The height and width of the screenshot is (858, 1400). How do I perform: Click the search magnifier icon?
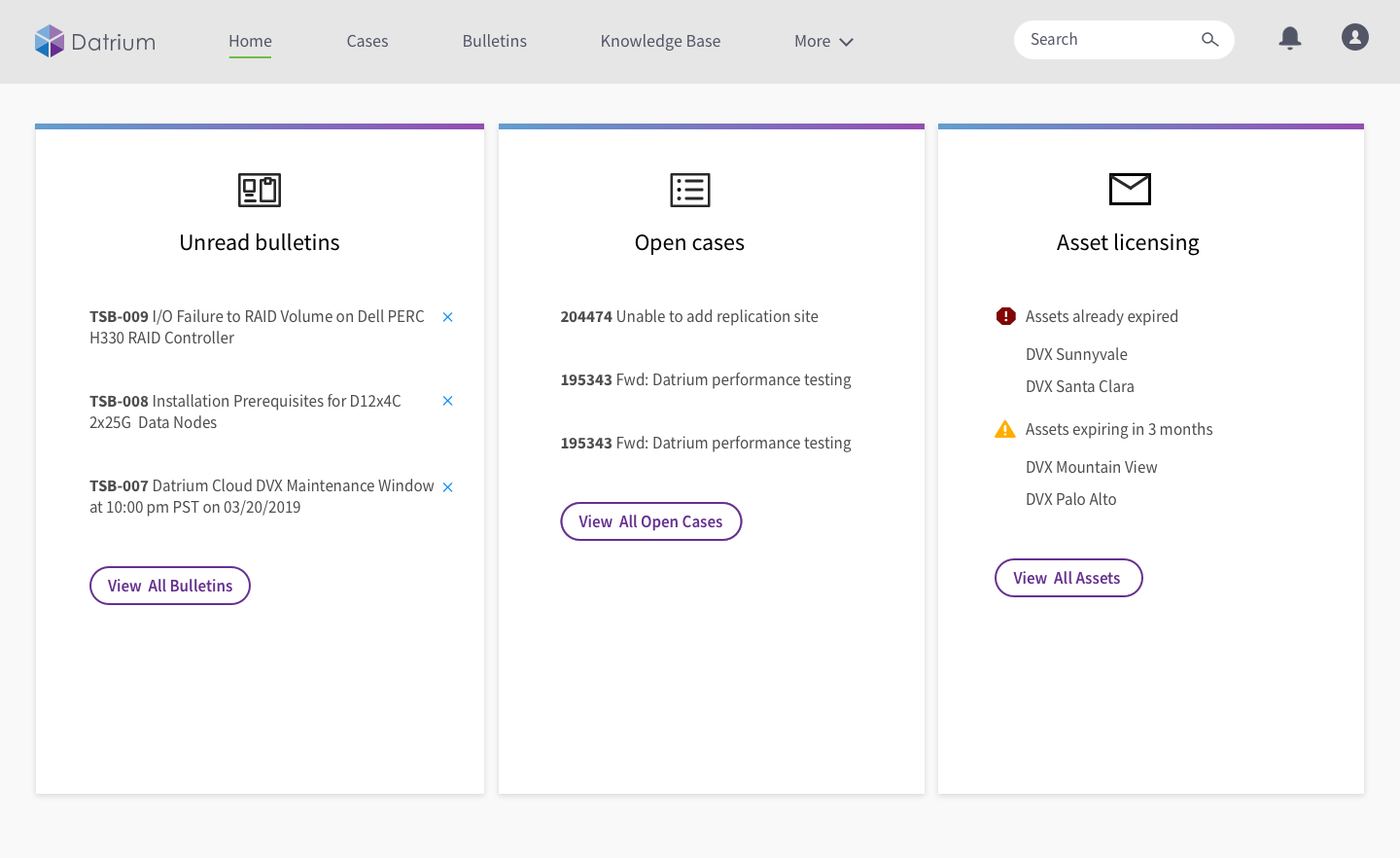tap(1209, 40)
